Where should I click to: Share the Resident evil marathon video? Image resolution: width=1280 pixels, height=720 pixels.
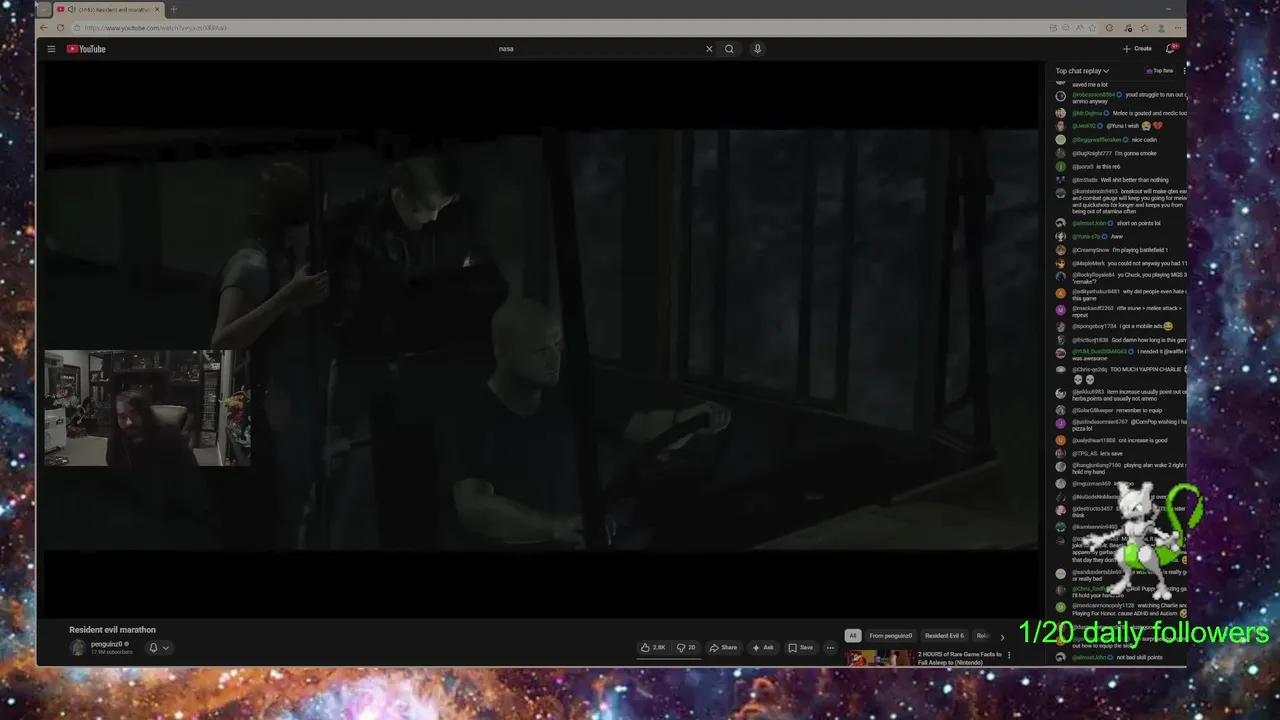tap(723, 648)
